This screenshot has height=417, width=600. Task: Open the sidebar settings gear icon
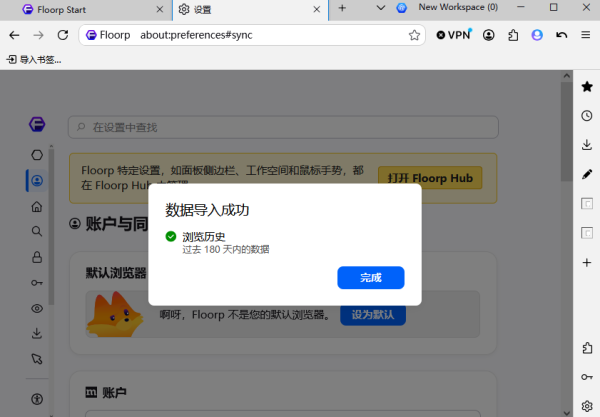(587, 406)
